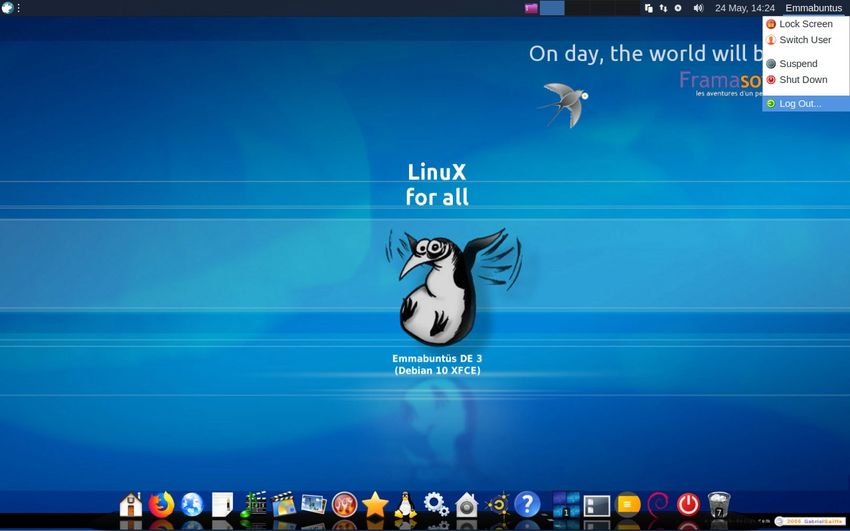This screenshot has height=531, width=850.
Task: Open the trash bin dock icon
Action: 719,504
